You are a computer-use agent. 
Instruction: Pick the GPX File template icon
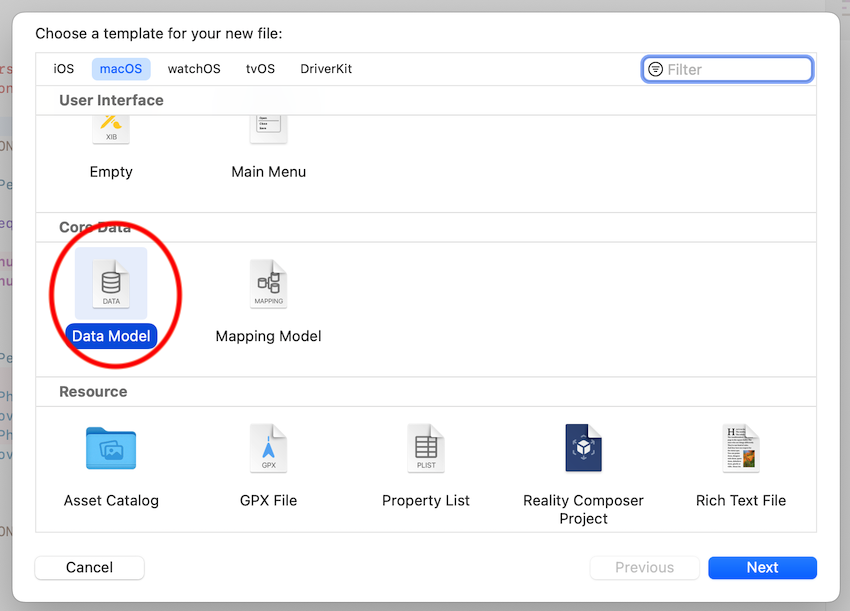268,448
